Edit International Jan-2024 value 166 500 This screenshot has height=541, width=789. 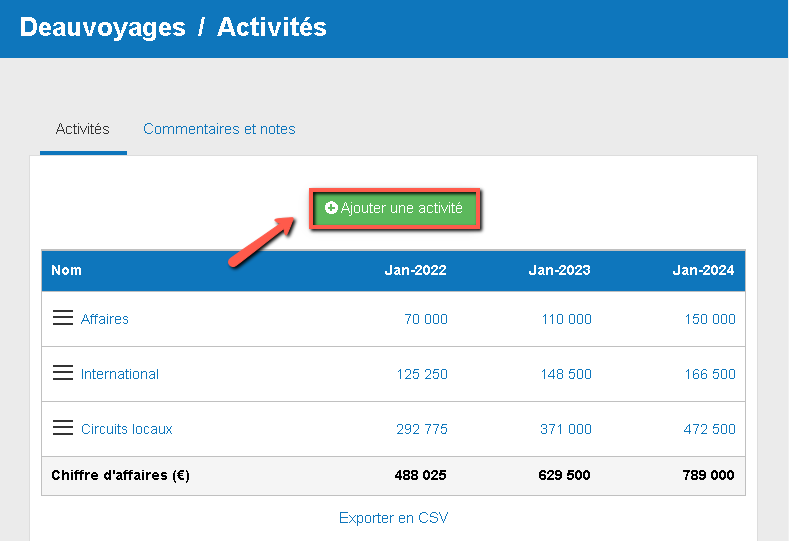click(710, 374)
